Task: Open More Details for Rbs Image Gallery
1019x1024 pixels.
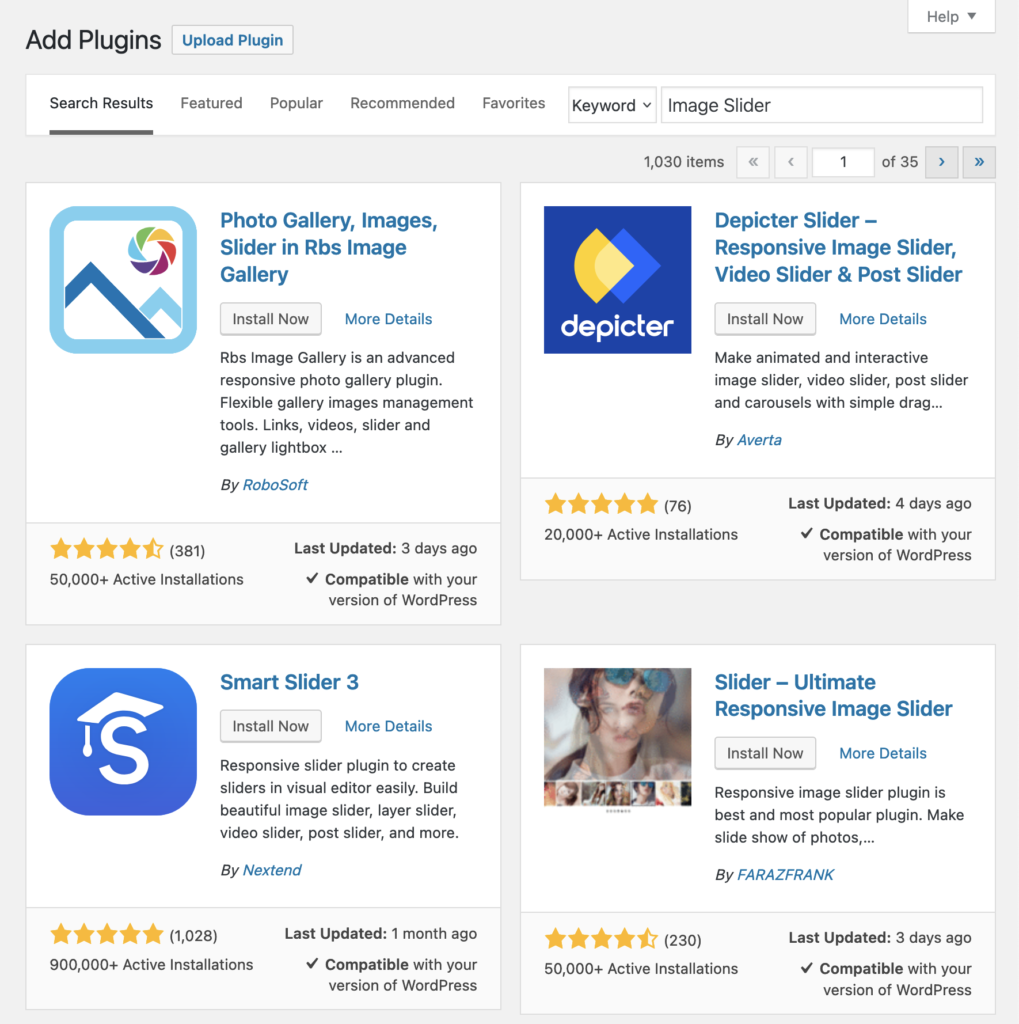Action: pyautogui.click(x=388, y=319)
